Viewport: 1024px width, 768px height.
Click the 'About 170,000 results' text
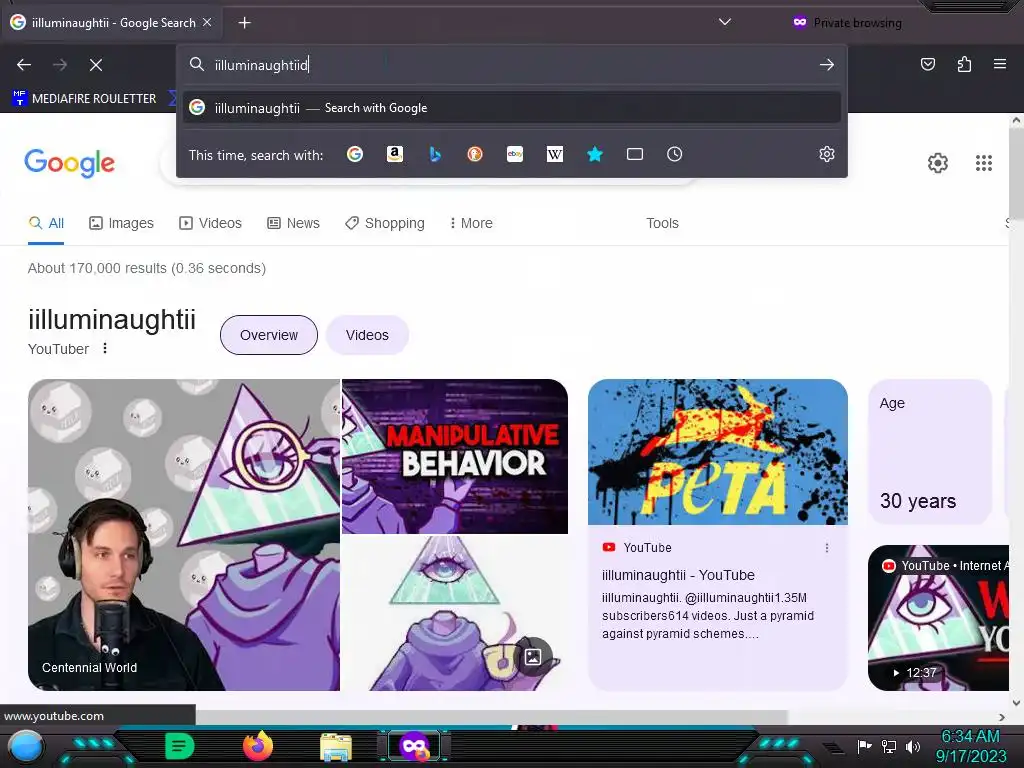coord(146,268)
